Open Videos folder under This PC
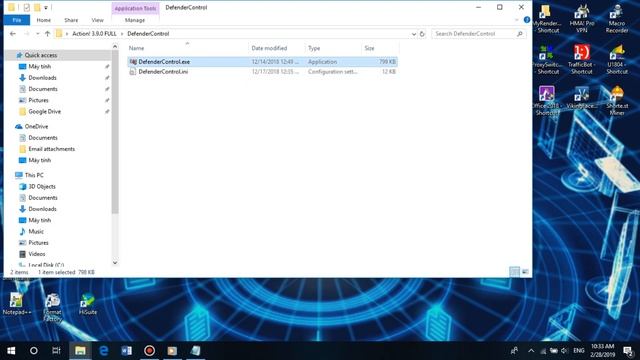 tap(37, 254)
